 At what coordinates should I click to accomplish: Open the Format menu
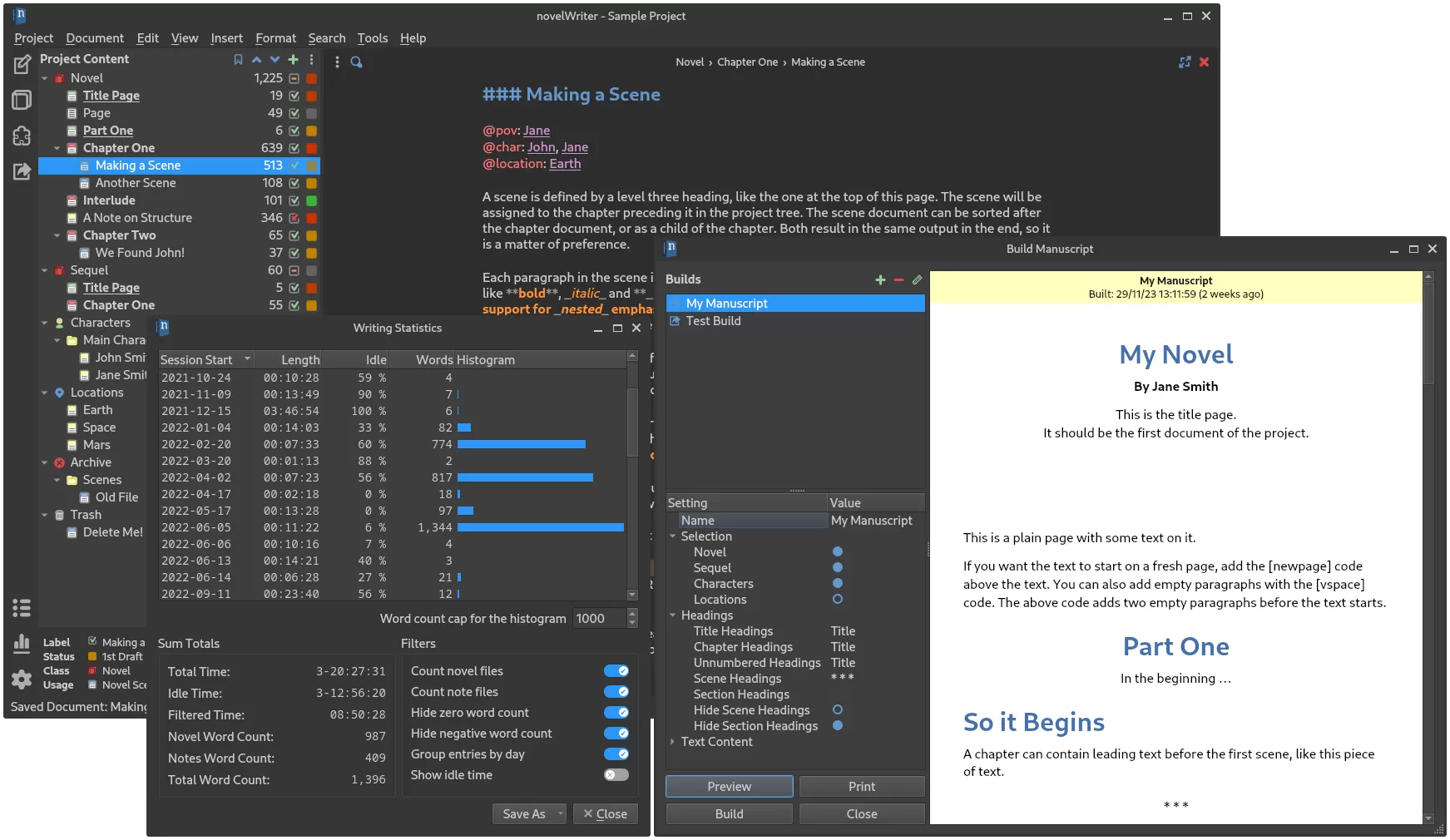click(275, 38)
